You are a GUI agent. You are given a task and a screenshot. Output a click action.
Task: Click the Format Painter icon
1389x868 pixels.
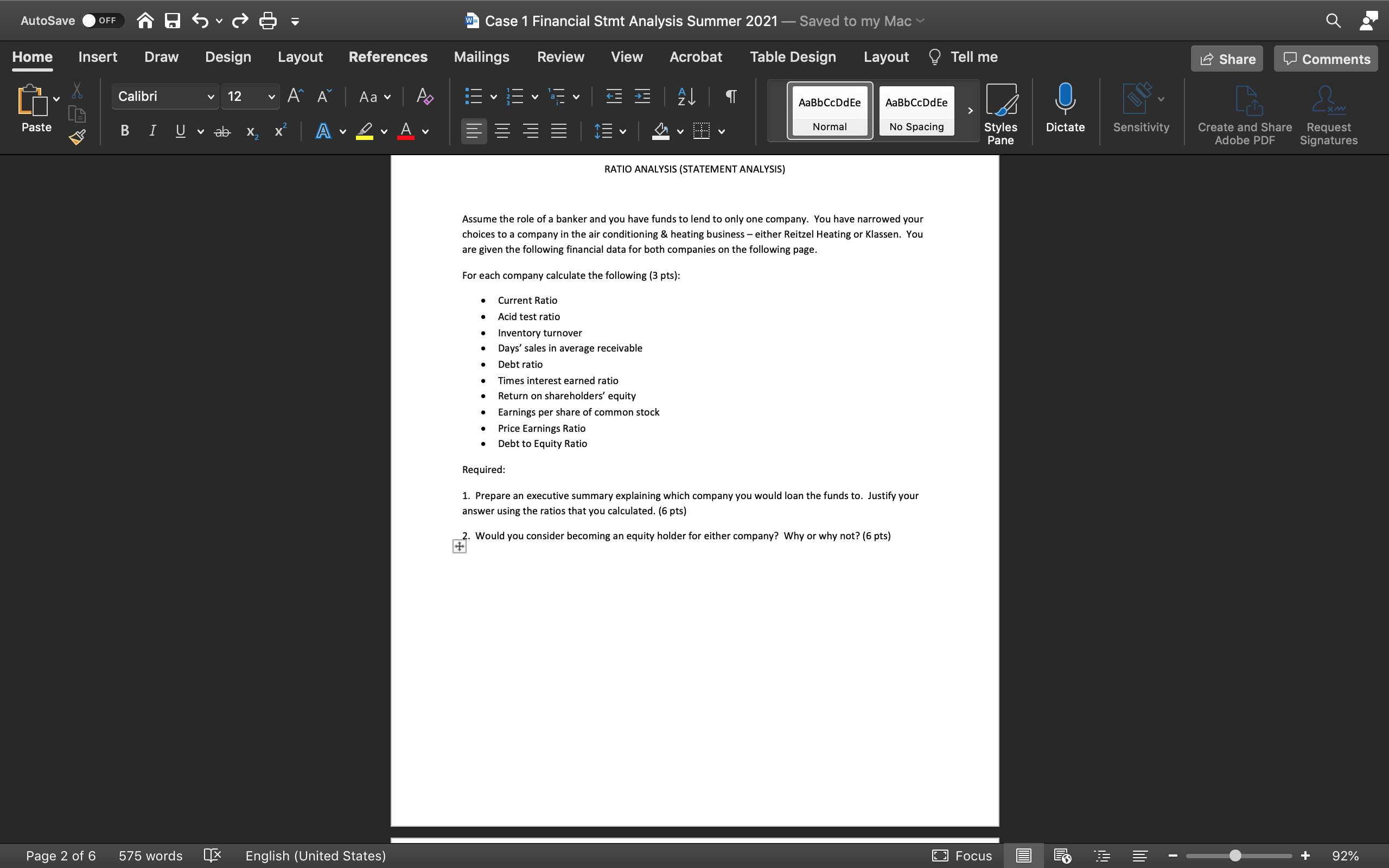(77, 137)
